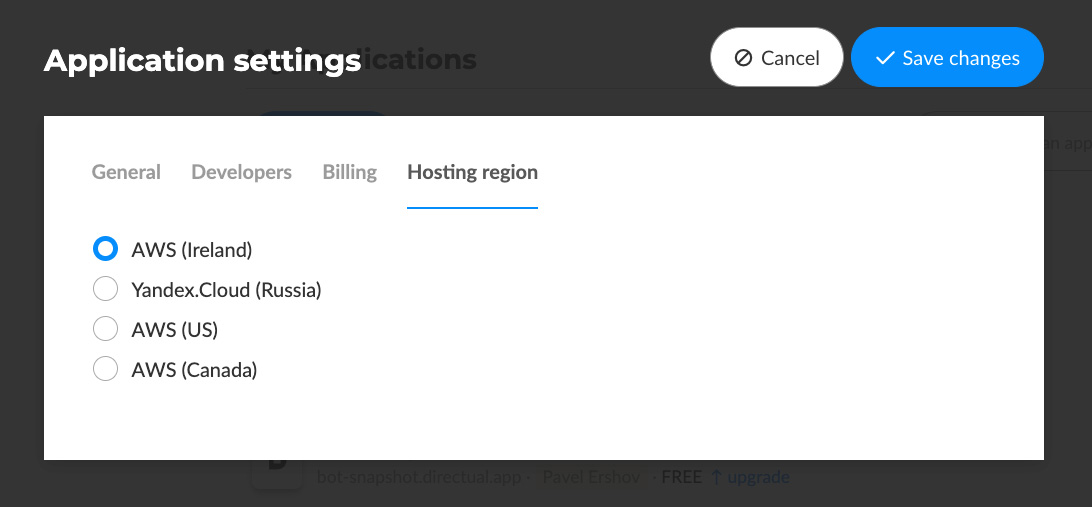The width and height of the screenshot is (1092, 507).
Task: Choose Yandex.Cloud (Russia) hosting region
Action: point(105,290)
